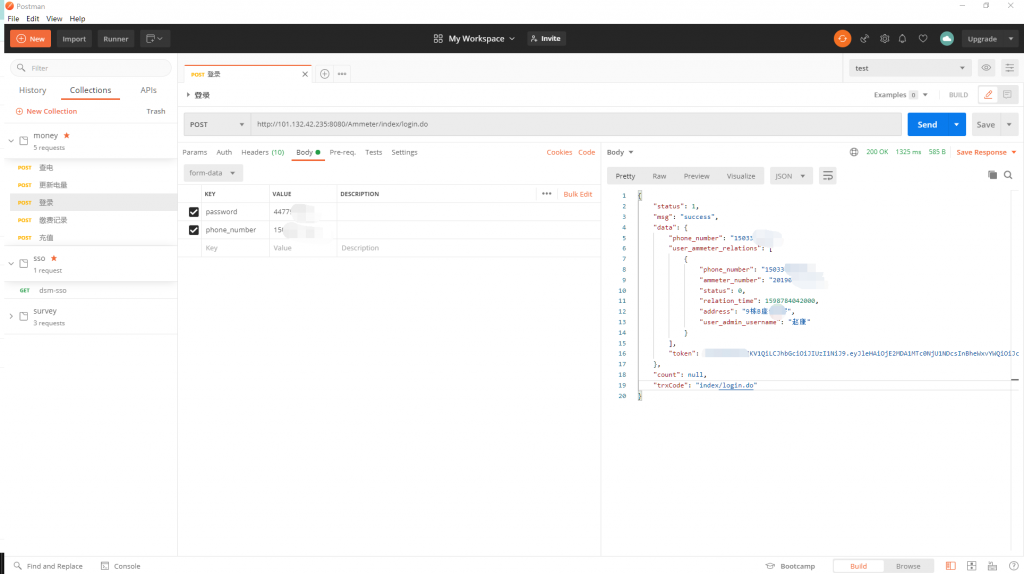The width and height of the screenshot is (1024, 574).
Task: Click the orange sync status icon
Action: click(842, 38)
